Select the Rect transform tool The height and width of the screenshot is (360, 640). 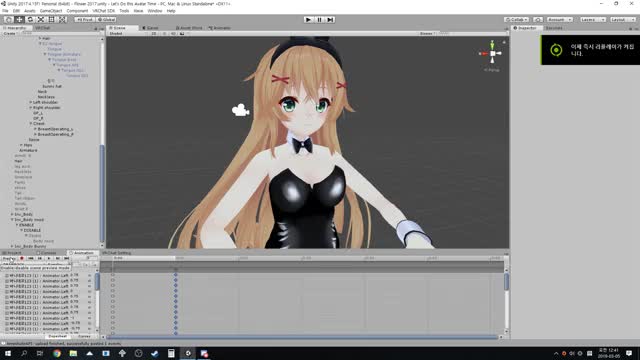pos(51,20)
